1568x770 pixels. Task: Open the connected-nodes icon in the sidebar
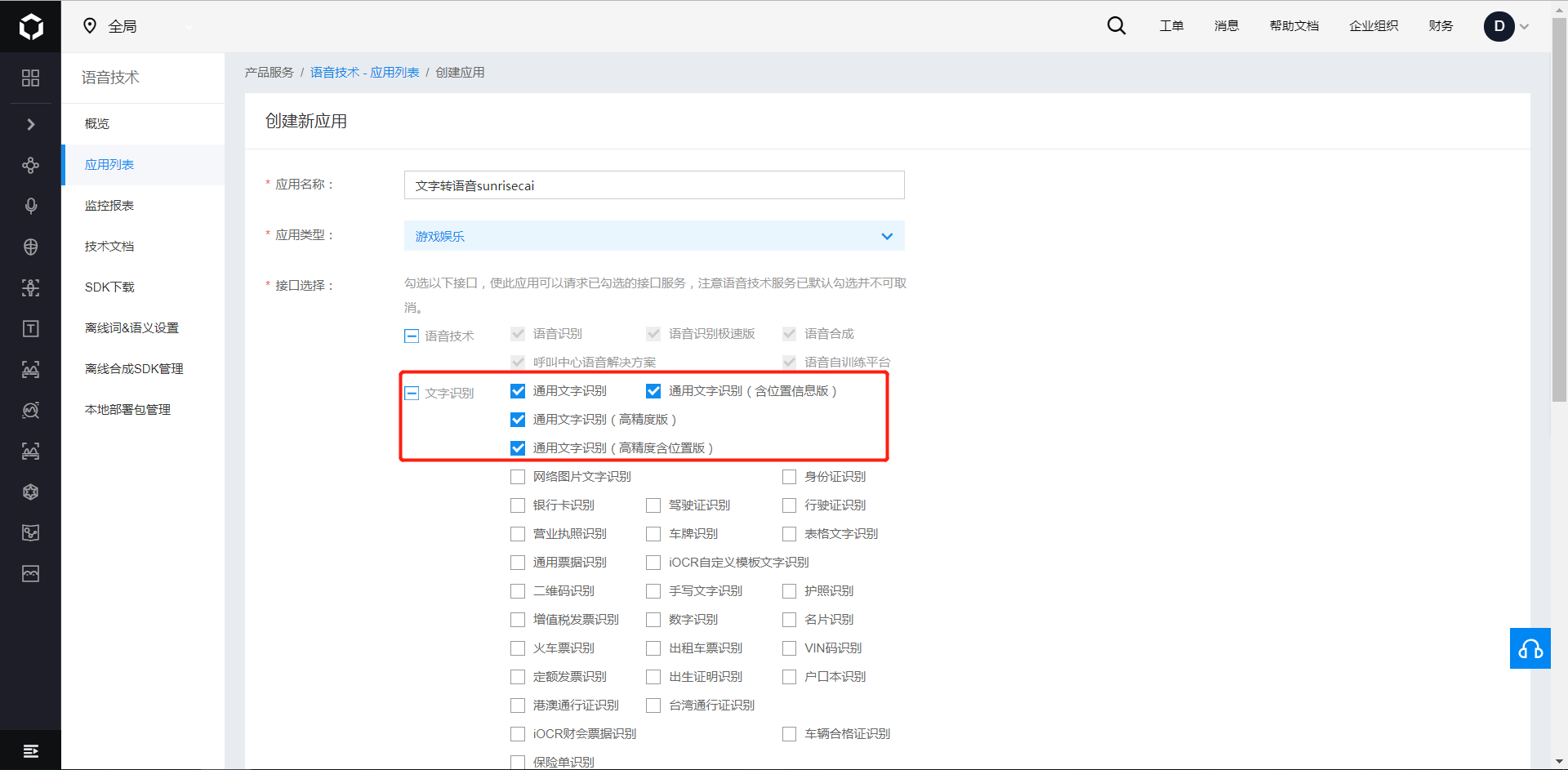[30, 165]
